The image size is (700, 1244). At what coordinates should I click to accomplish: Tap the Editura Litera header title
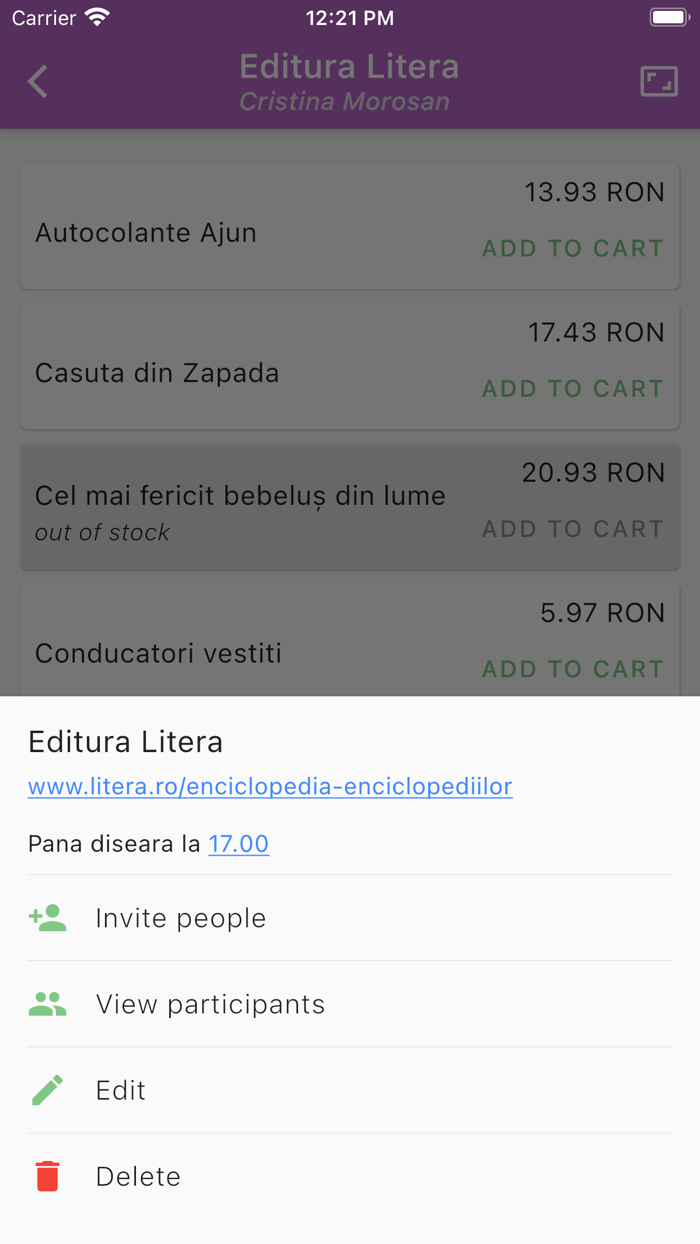point(349,66)
